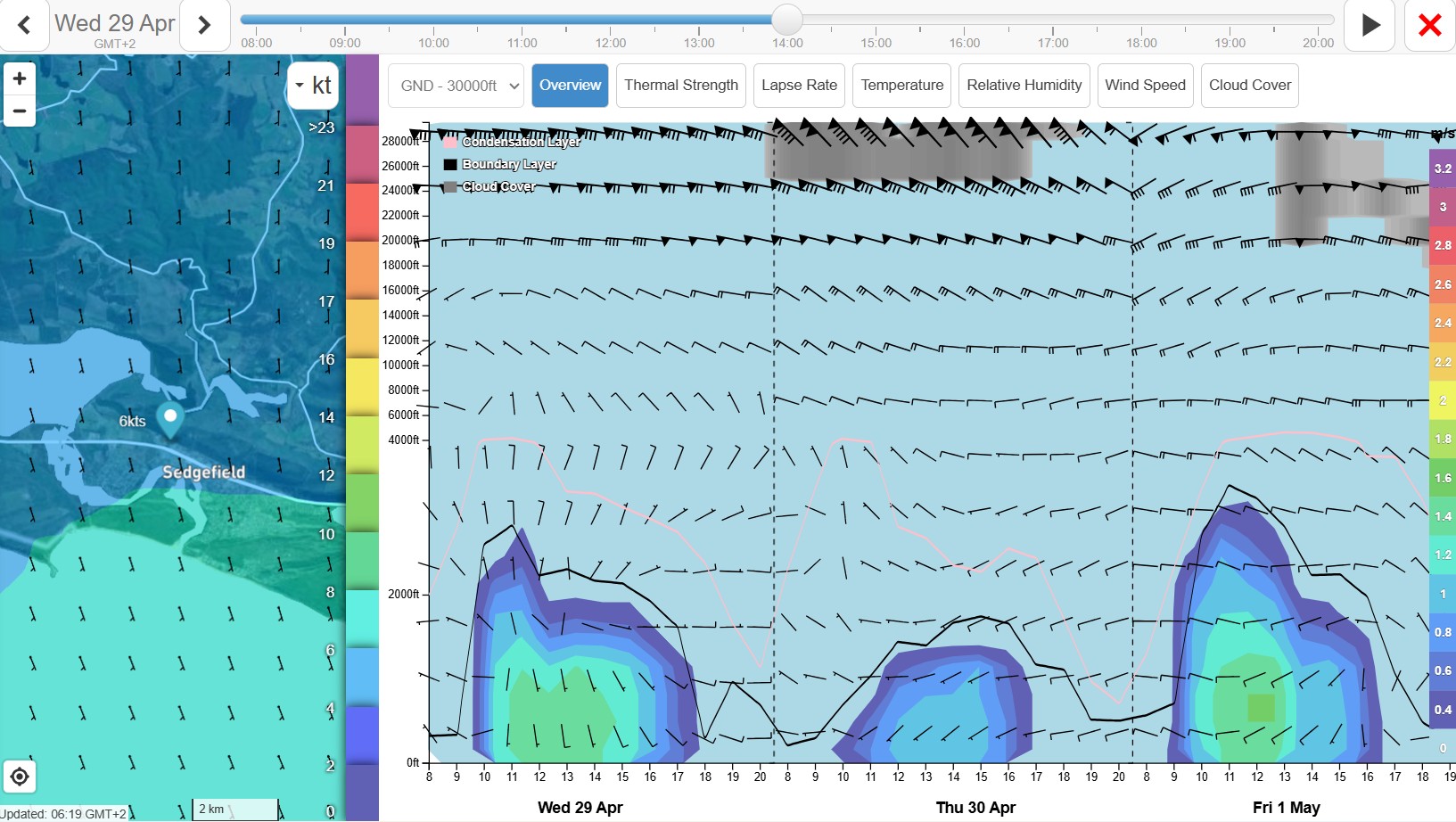Open the kt wind units dropdown
1456x822 pixels.
(x=313, y=86)
